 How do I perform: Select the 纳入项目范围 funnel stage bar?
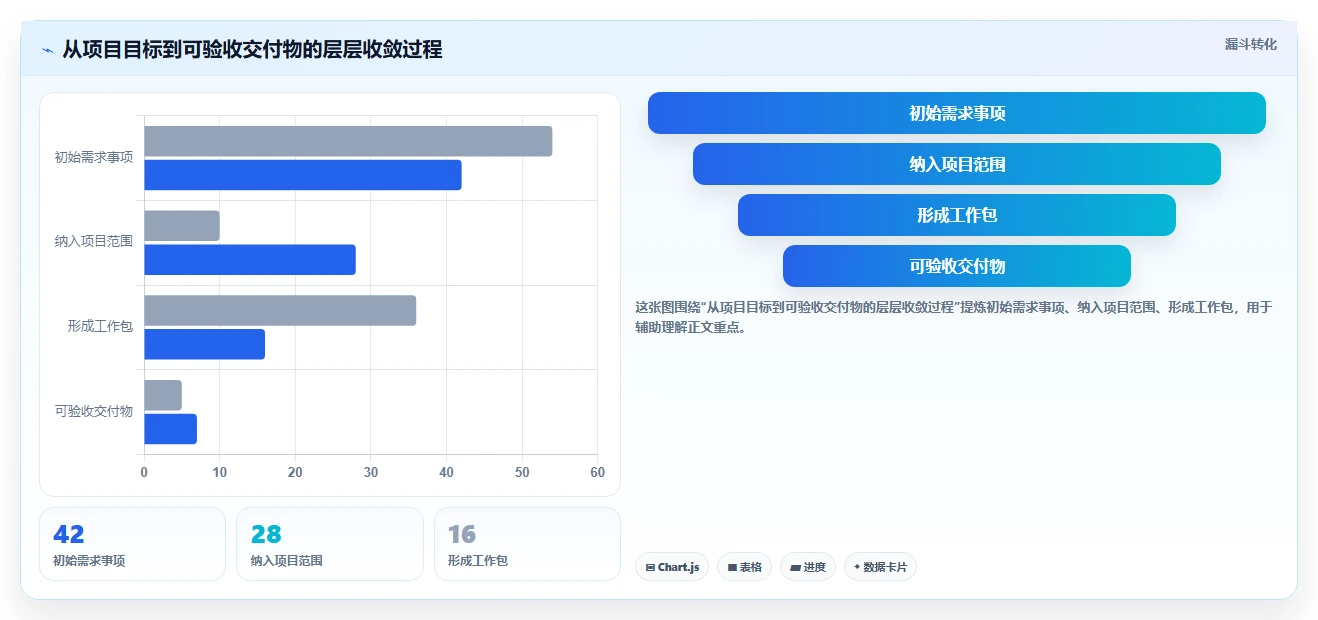tap(957, 164)
